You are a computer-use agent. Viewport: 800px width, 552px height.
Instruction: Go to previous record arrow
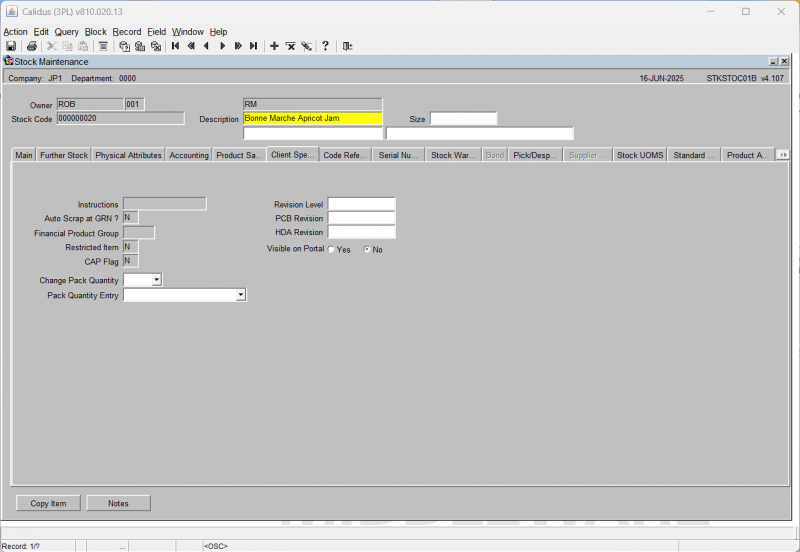point(207,46)
